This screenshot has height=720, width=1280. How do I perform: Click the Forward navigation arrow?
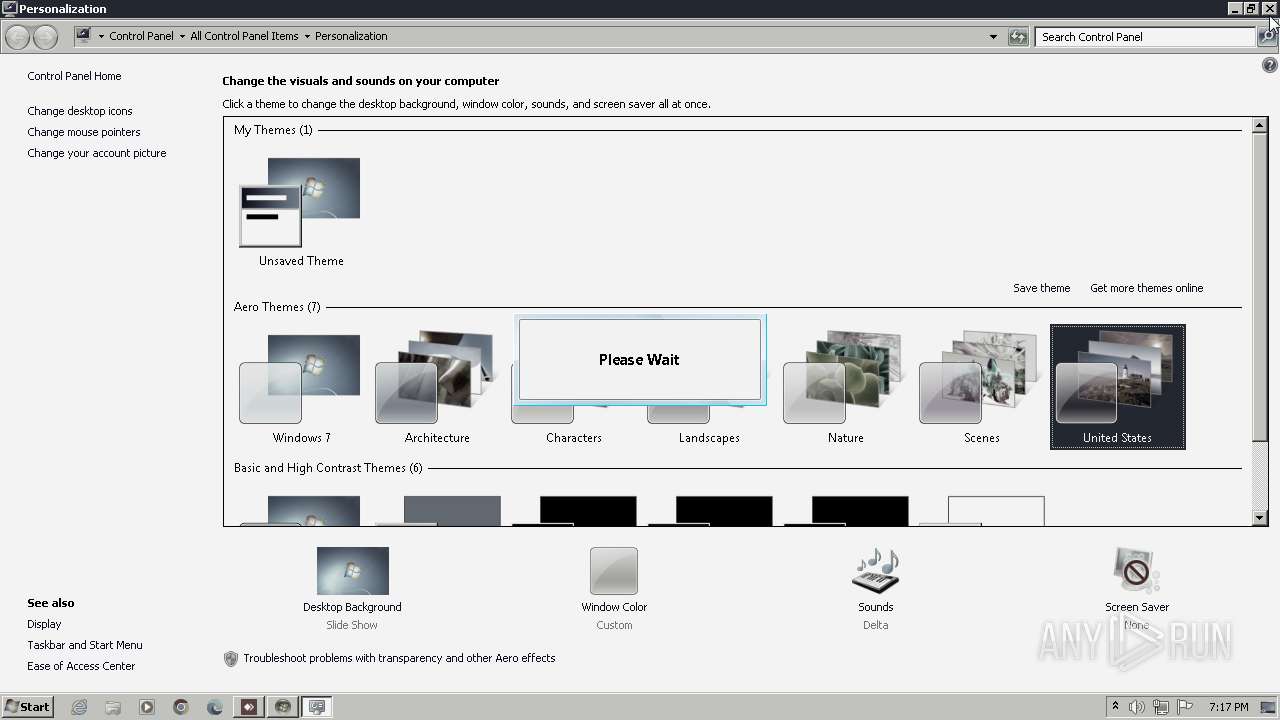click(45, 37)
